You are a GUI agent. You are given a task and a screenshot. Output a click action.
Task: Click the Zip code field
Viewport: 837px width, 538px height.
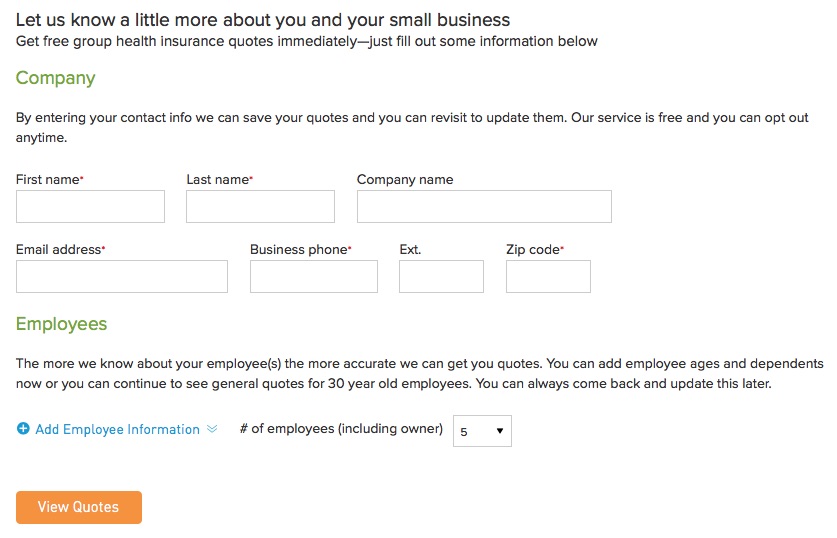point(548,276)
